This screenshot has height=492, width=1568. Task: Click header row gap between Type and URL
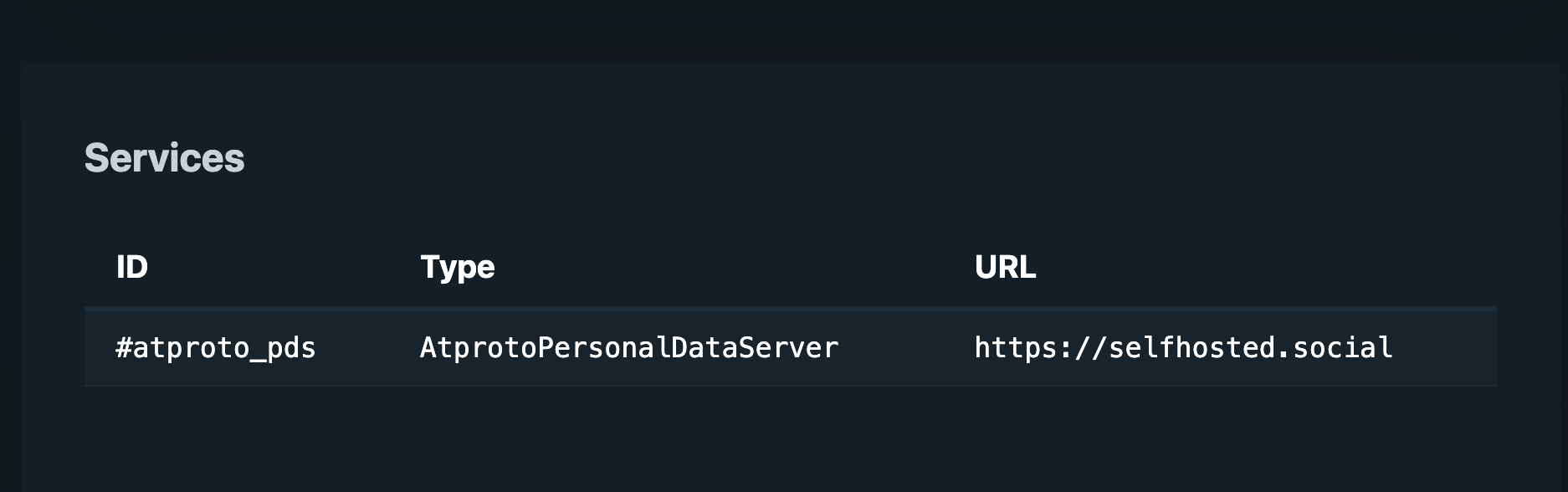pos(736,267)
